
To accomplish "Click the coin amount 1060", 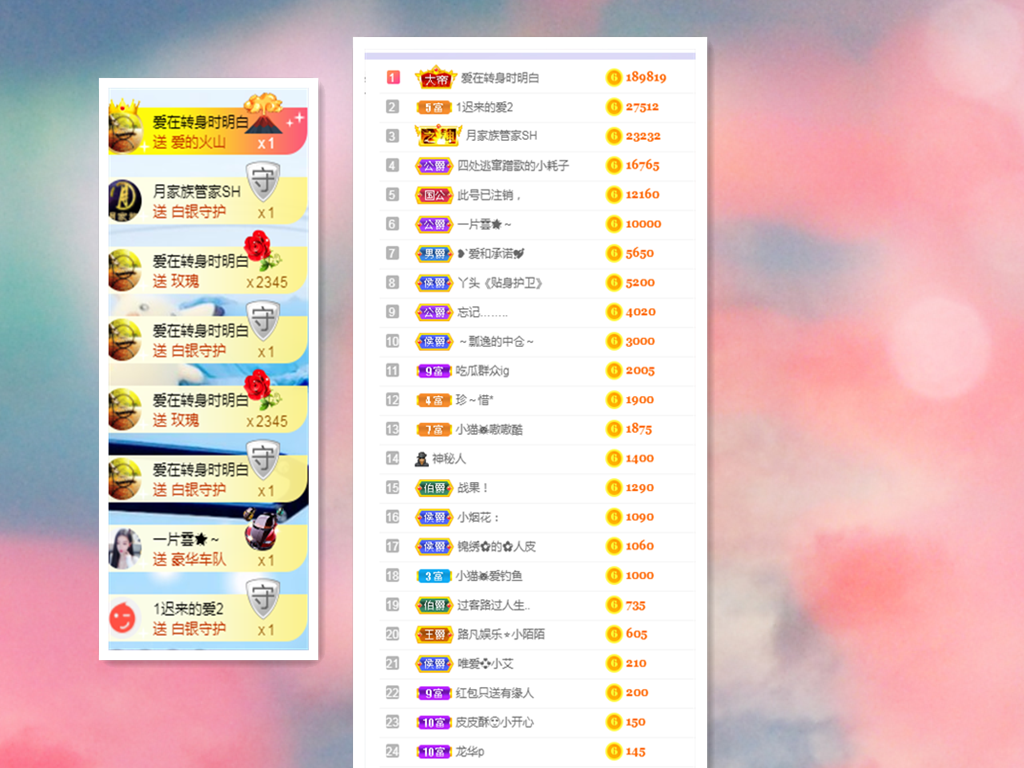I will pos(640,546).
